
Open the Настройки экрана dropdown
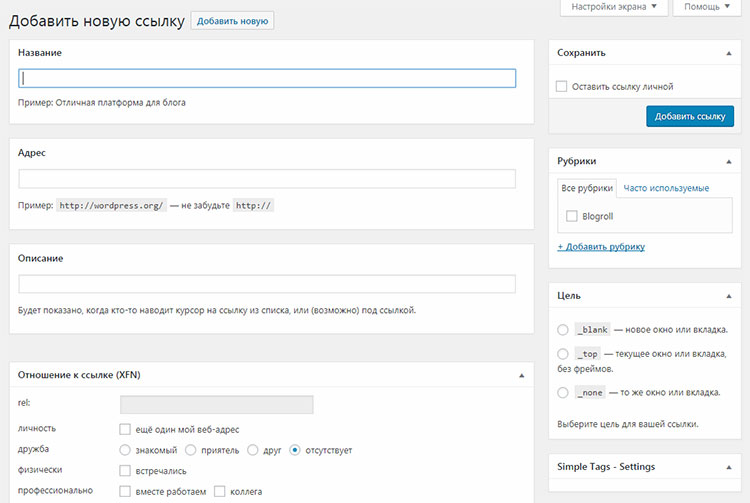point(614,7)
